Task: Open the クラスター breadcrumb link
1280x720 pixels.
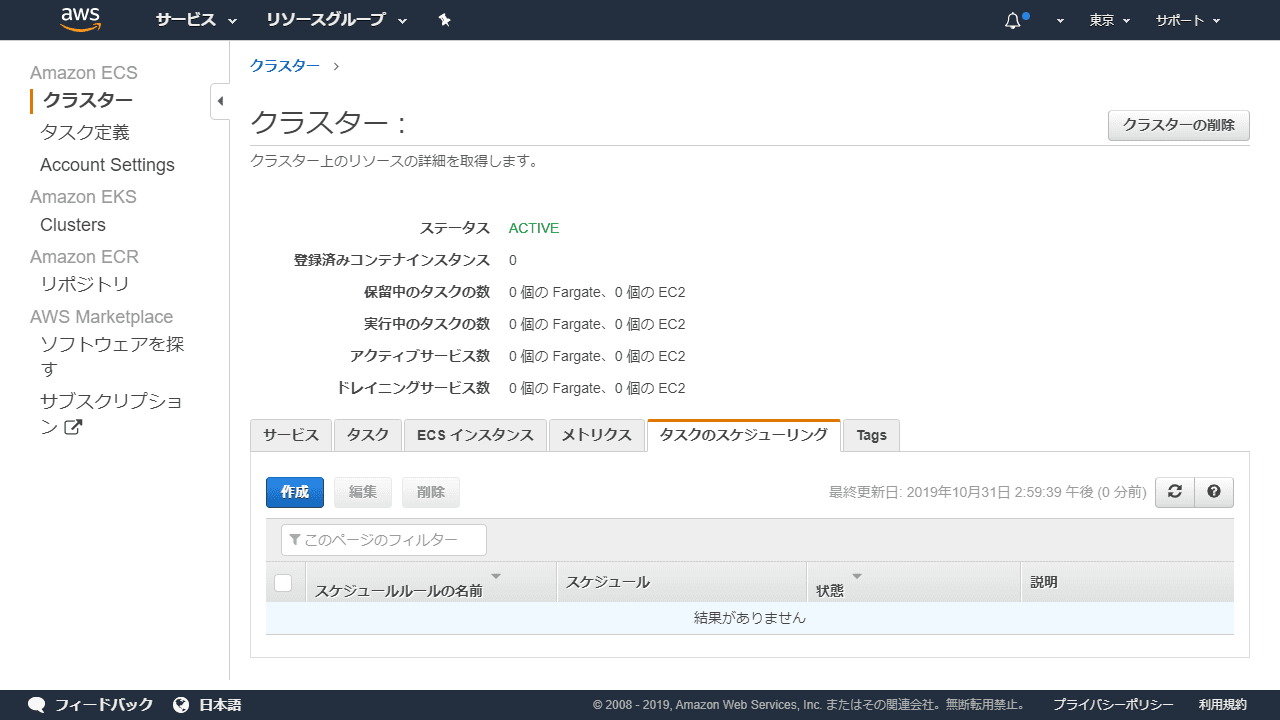Action: pyautogui.click(x=285, y=65)
